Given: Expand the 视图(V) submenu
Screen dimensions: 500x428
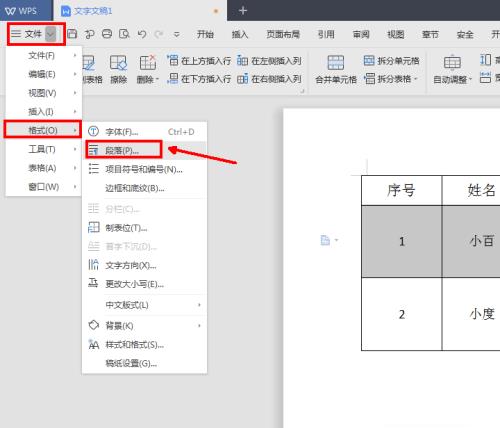Looking at the screenshot, I should click(x=44, y=93).
